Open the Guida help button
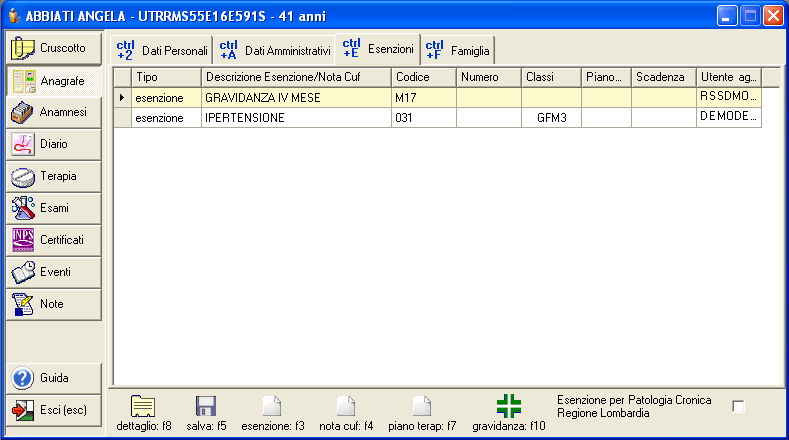789x440 pixels. (x=54, y=379)
